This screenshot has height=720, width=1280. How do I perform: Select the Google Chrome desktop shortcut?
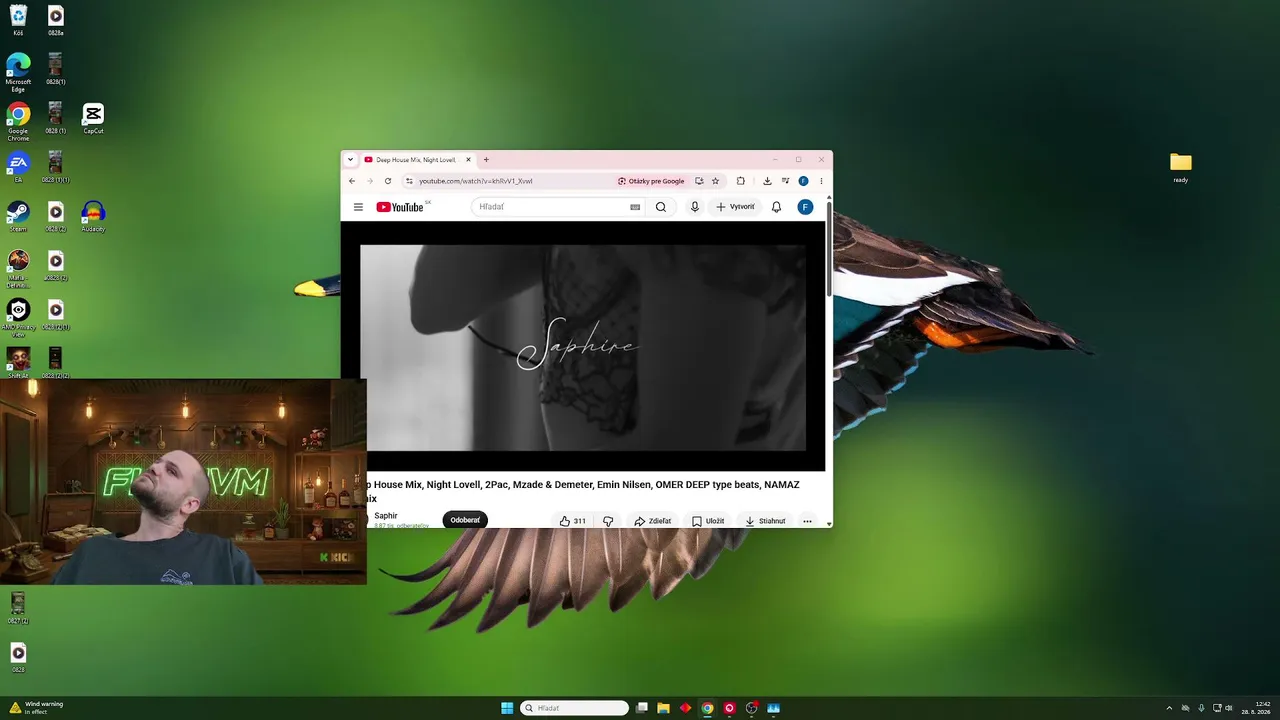[x=18, y=121]
